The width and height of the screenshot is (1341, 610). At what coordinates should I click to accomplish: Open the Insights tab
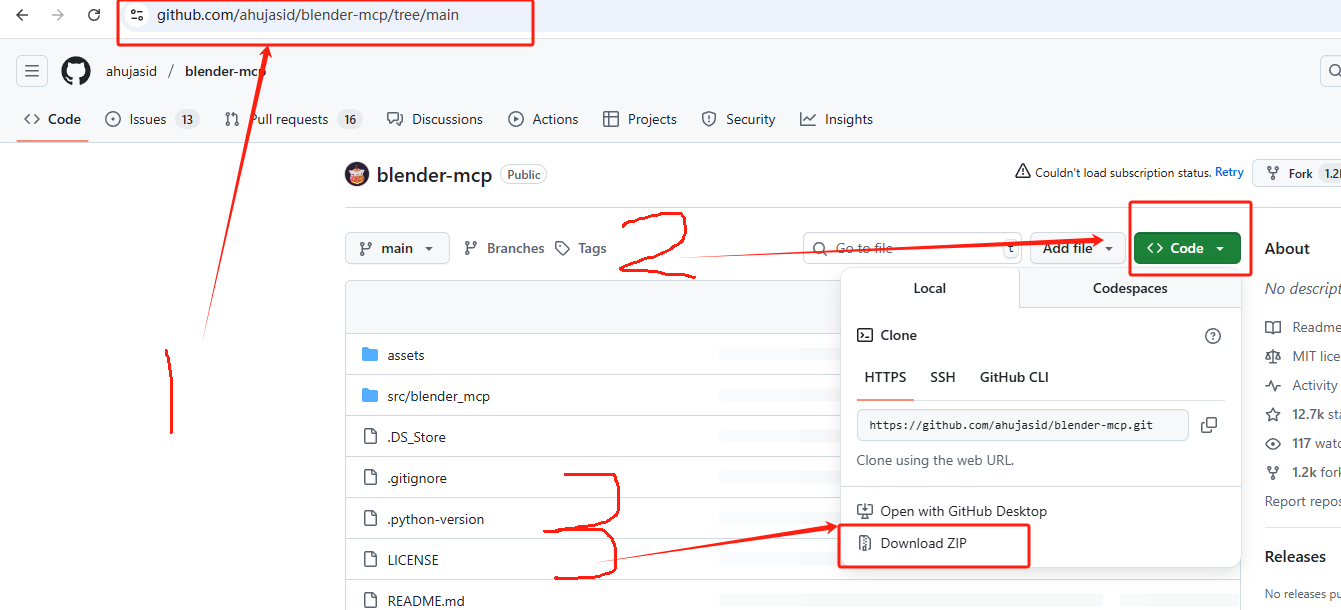837,119
